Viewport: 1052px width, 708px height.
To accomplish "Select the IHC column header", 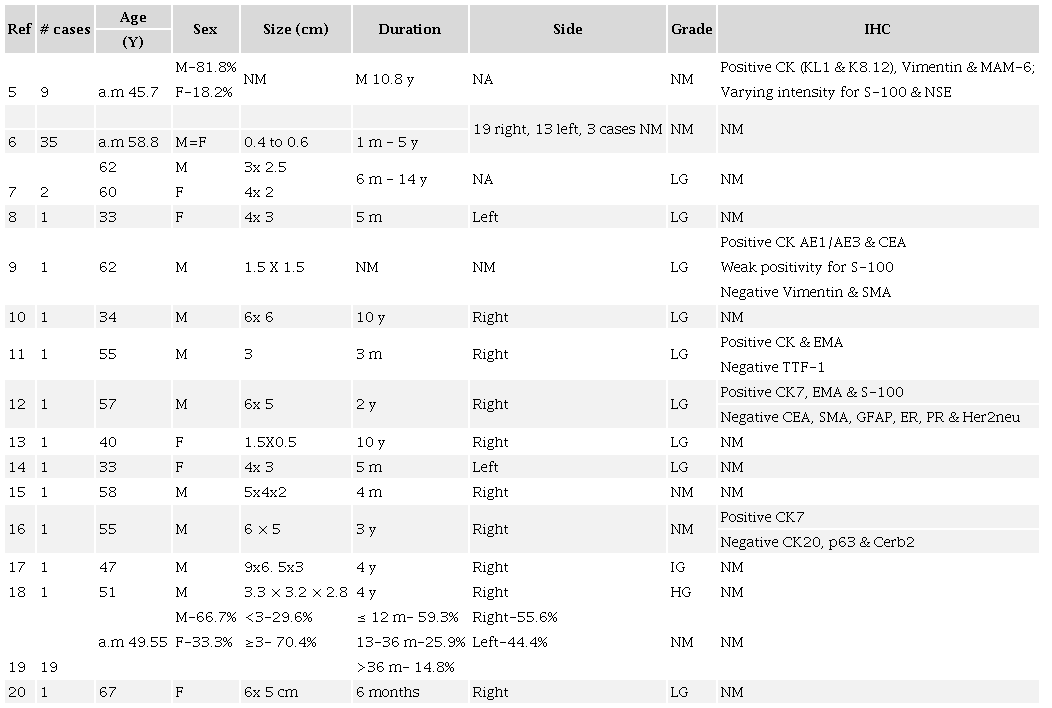I will [x=877, y=29].
